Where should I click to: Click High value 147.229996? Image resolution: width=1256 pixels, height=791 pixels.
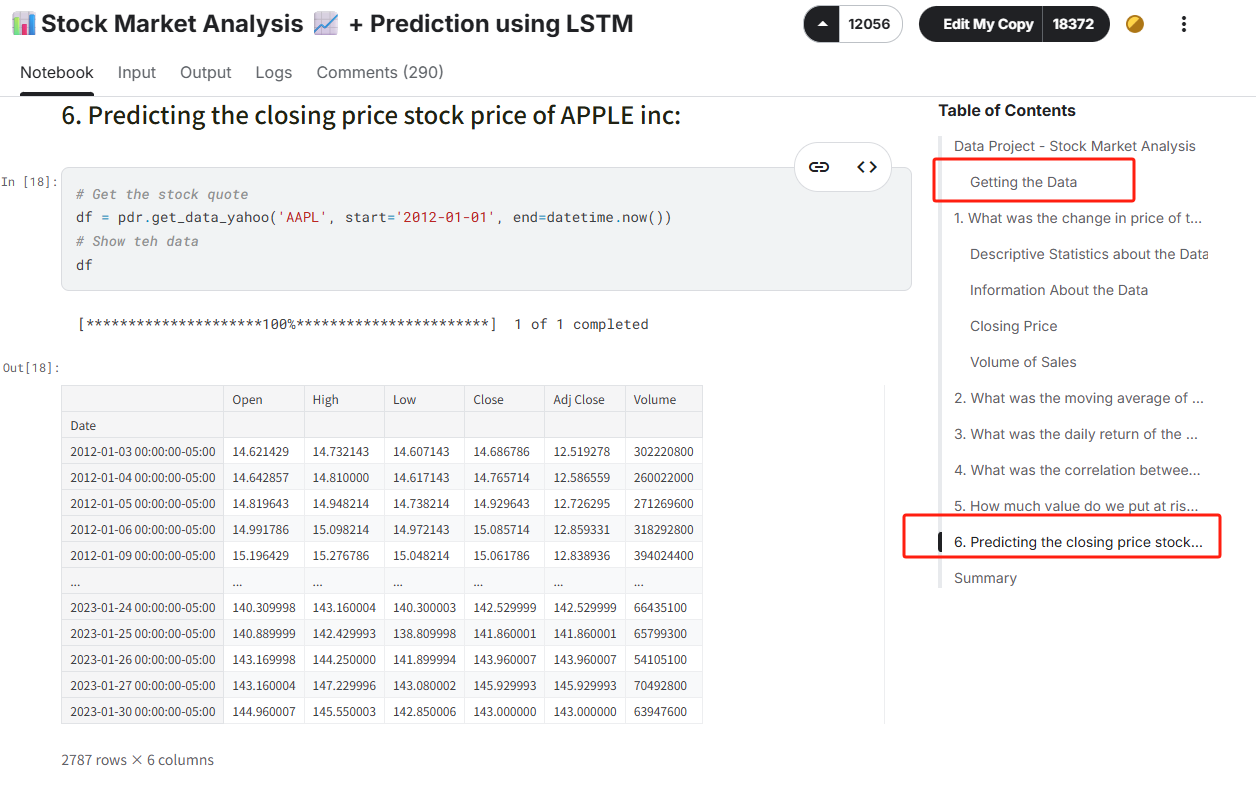(x=344, y=685)
